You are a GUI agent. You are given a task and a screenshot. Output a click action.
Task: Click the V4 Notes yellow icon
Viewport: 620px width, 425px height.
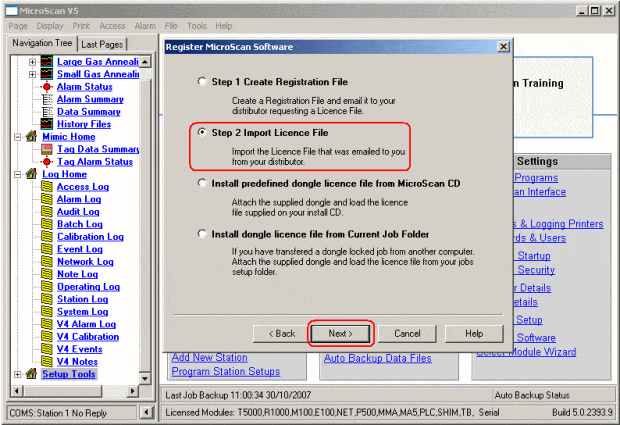47,361
